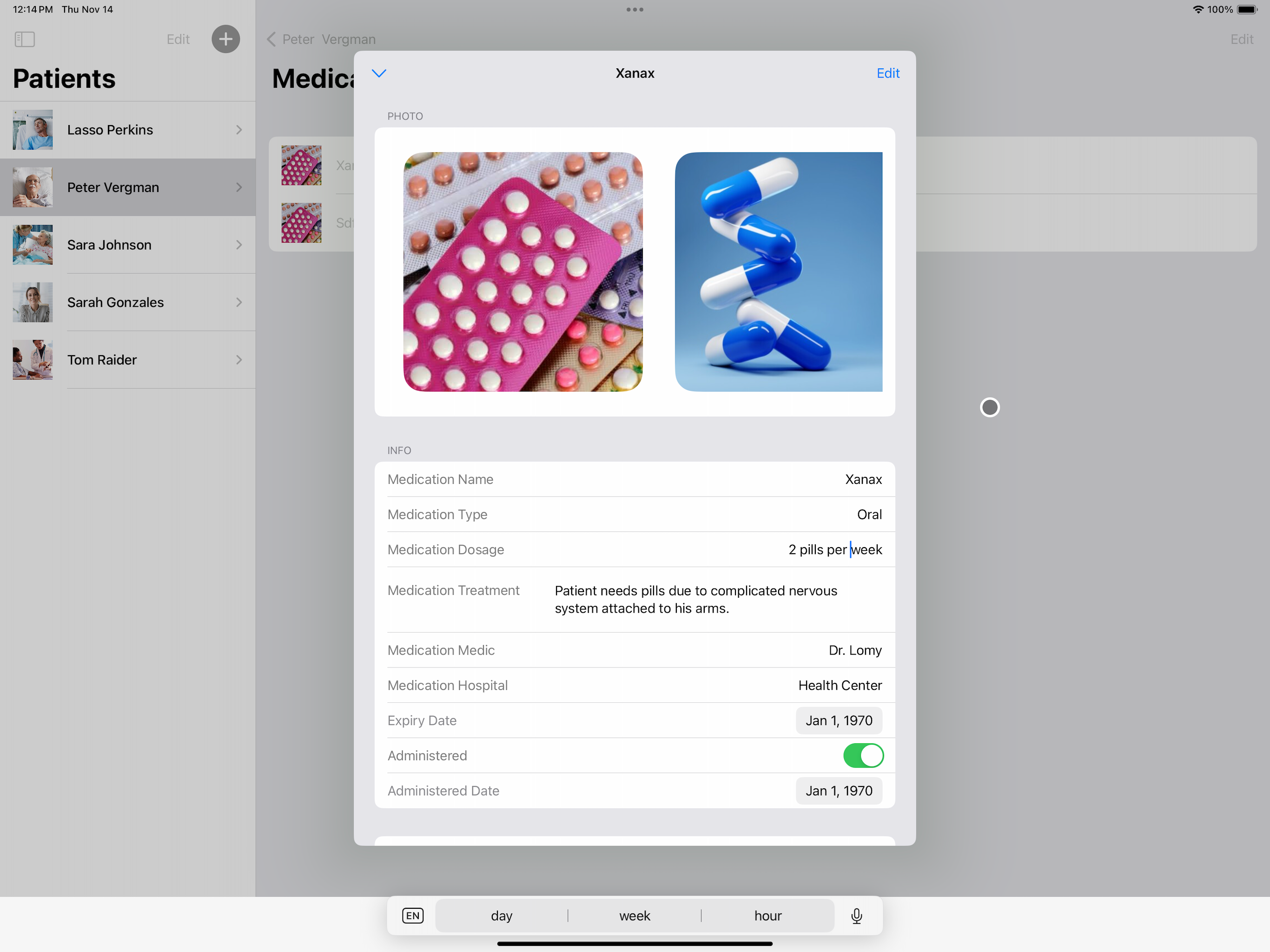Tap Tom Raider patient photo
This screenshot has width=1270, height=952.
(33, 359)
